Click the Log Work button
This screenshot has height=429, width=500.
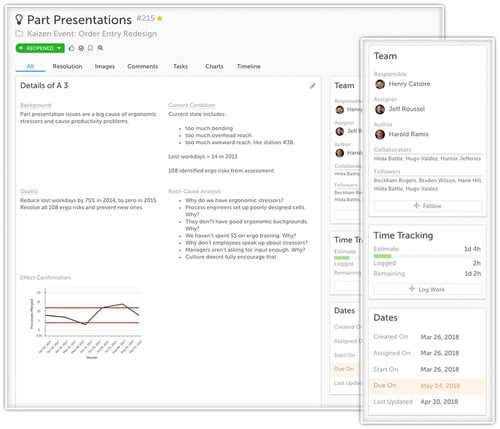click(x=428, y=289)
